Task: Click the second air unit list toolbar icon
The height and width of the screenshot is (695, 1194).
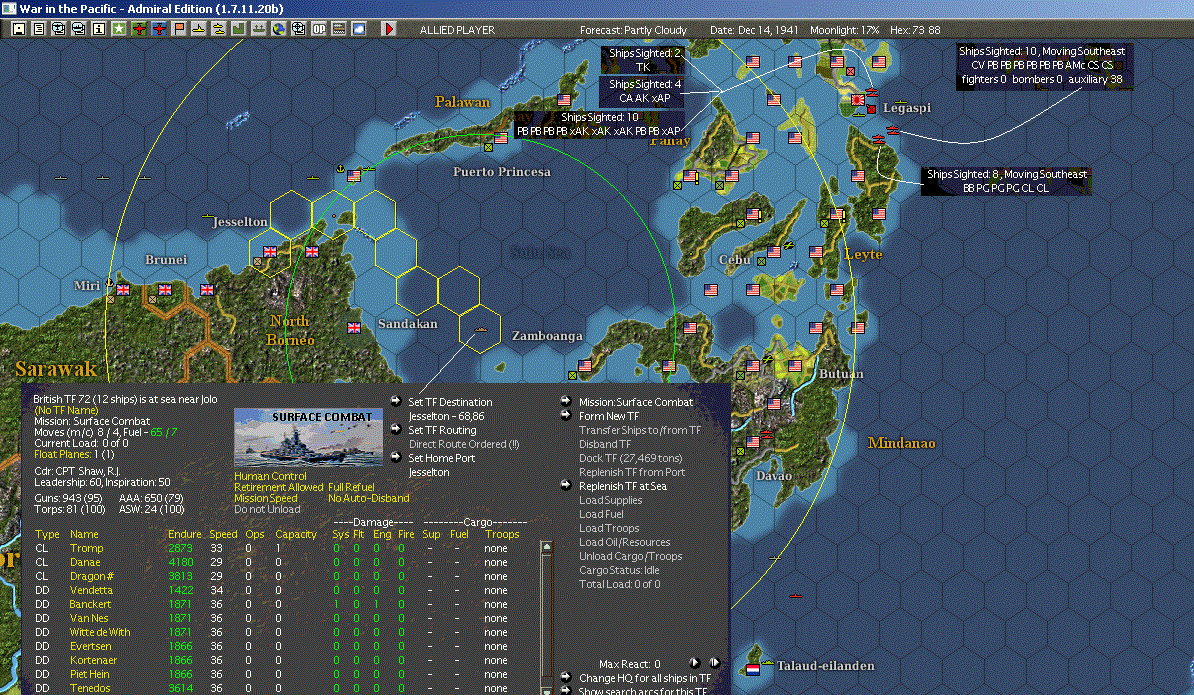Action: (78, 29)
